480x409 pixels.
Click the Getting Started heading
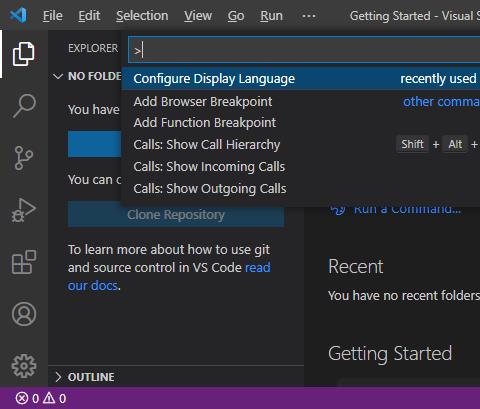(x=390, y=353)
